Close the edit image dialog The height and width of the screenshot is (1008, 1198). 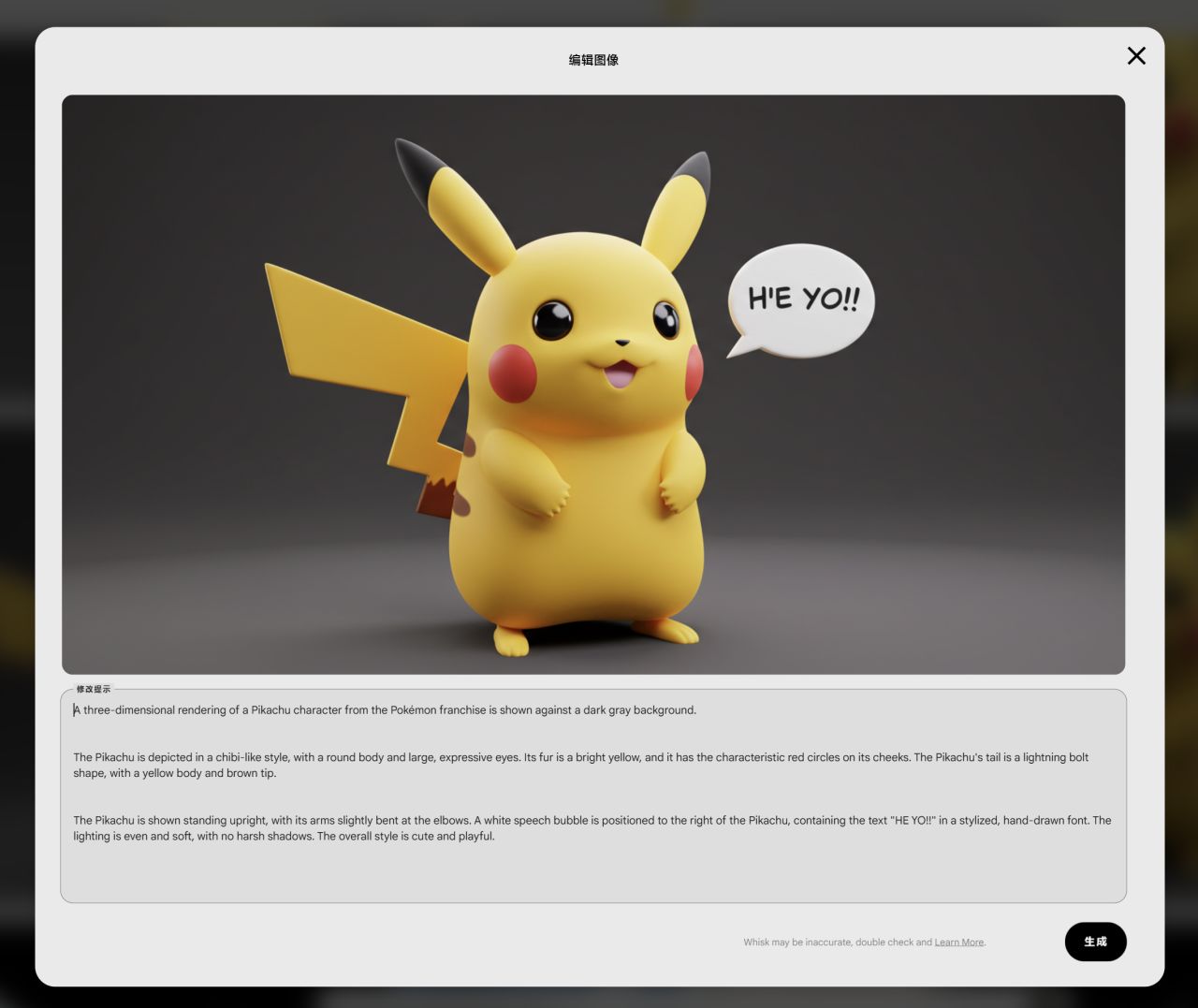click(x=1136, y=56)
